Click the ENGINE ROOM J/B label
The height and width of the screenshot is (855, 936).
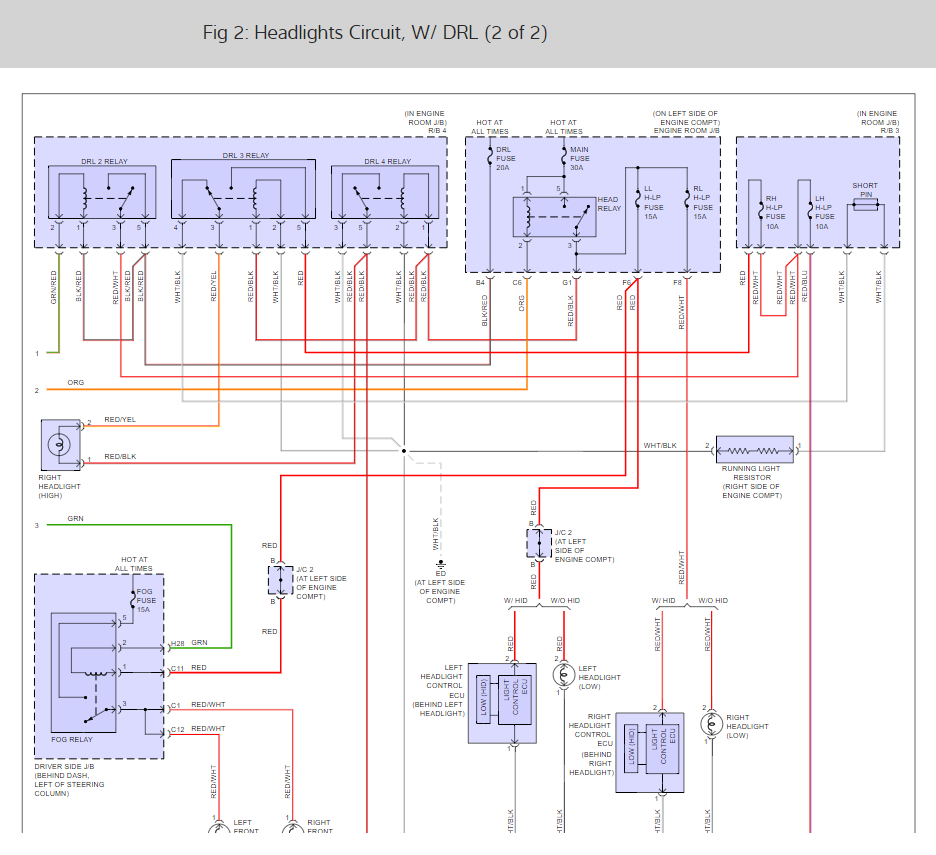pos(686,131)
